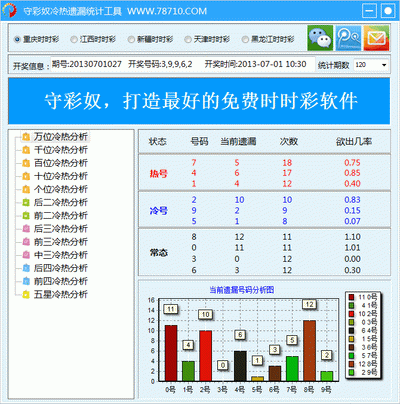The height and width of the screenshot is (404, 400).
Task: Open 中三冷热分析 tree item
Action: (61, 255)
